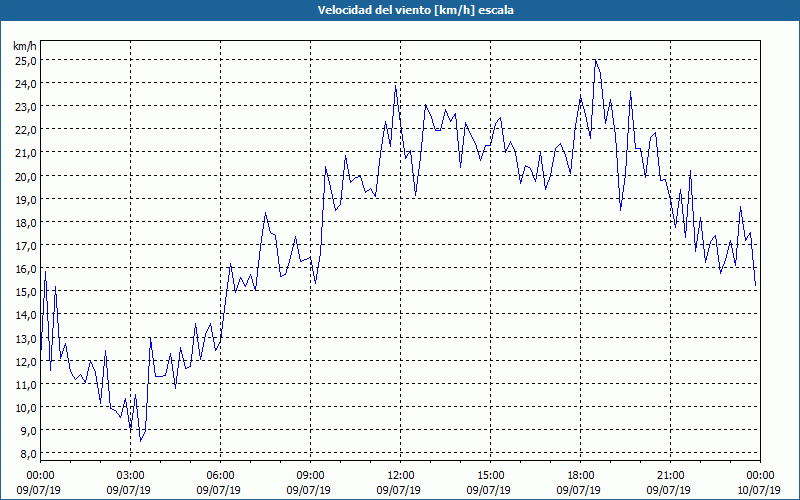Click the lowest point after 03:00
The image size is (800, 500).
pos(140,441)
